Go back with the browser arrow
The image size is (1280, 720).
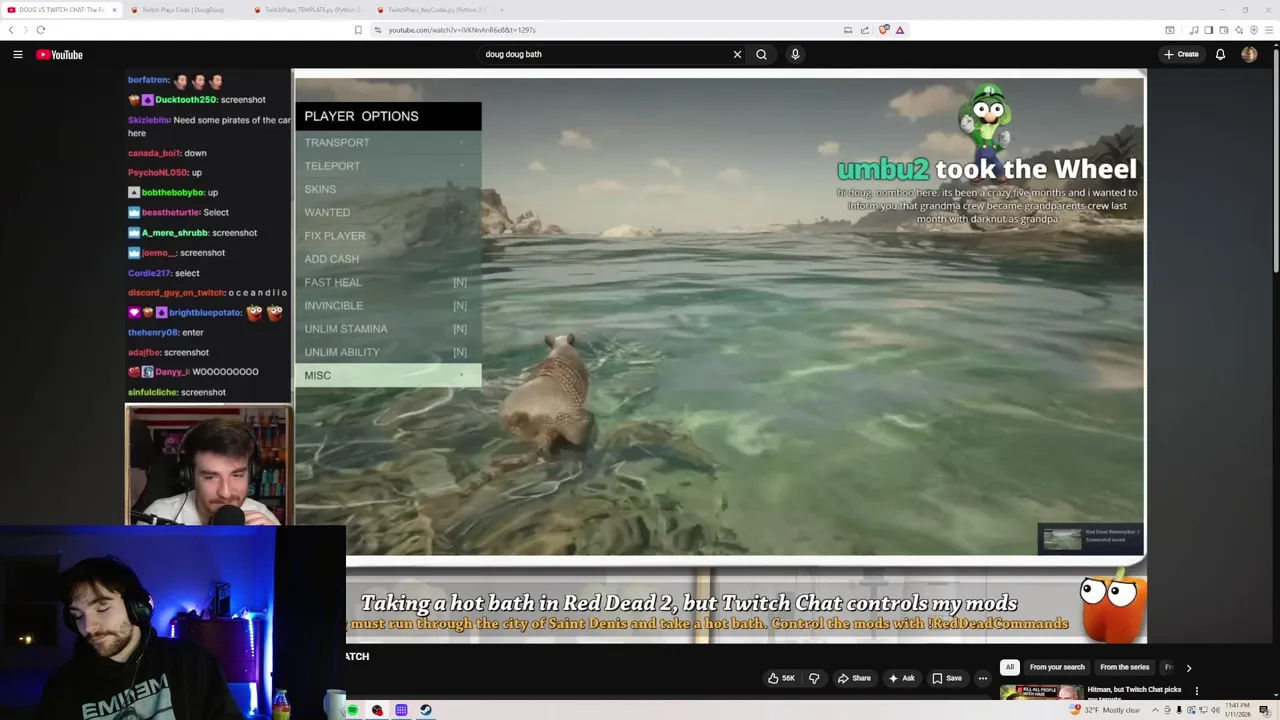click(11, 30)
